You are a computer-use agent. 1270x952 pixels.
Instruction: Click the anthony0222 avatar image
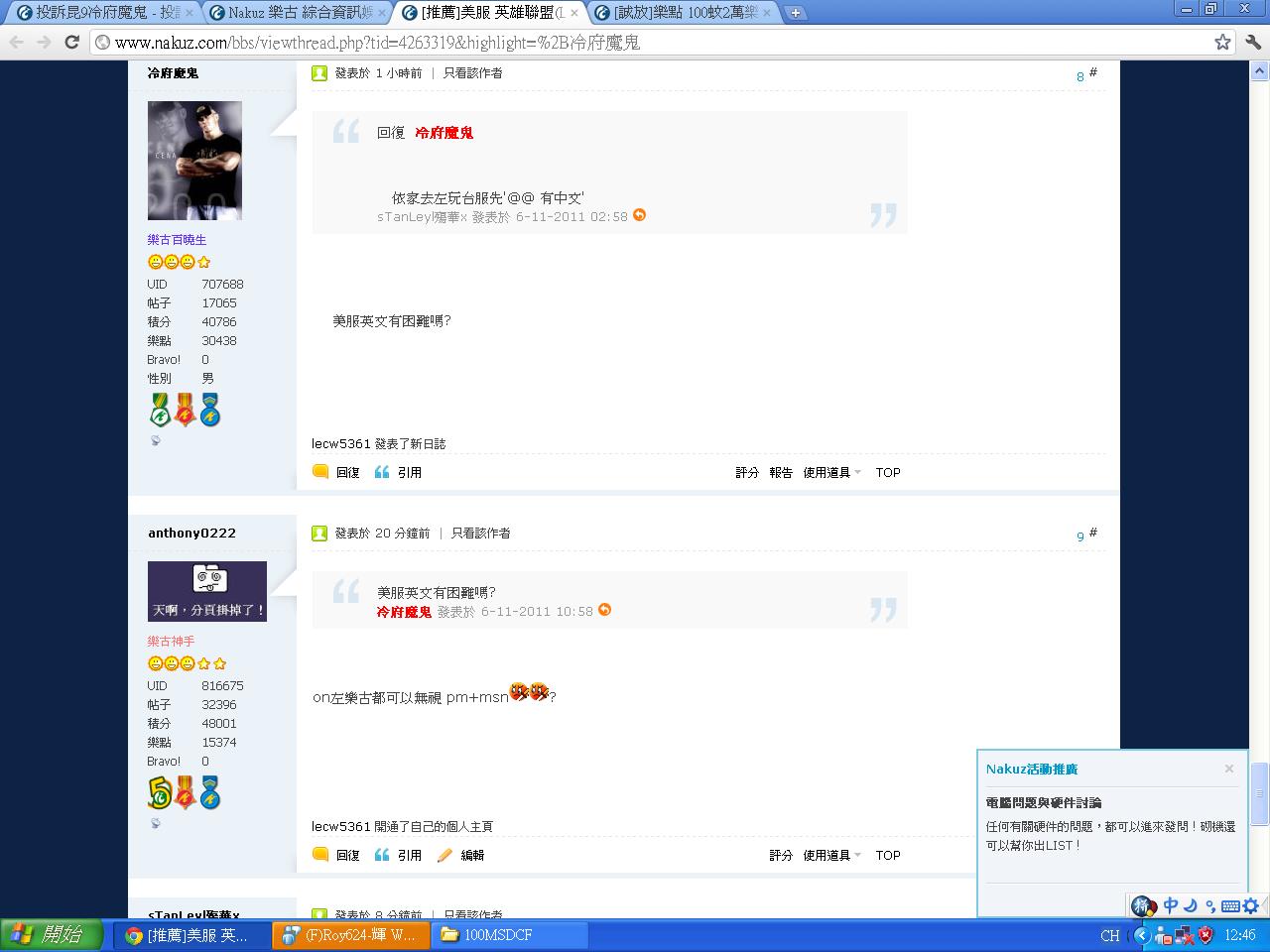point(207,591)
